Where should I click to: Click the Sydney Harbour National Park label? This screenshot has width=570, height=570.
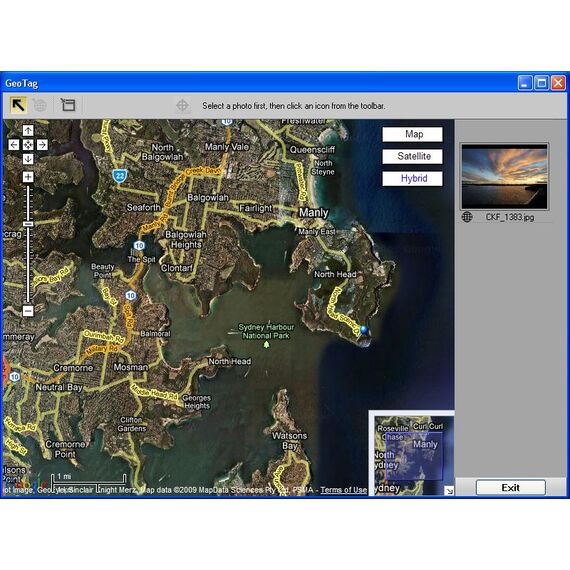click(266, 331)
